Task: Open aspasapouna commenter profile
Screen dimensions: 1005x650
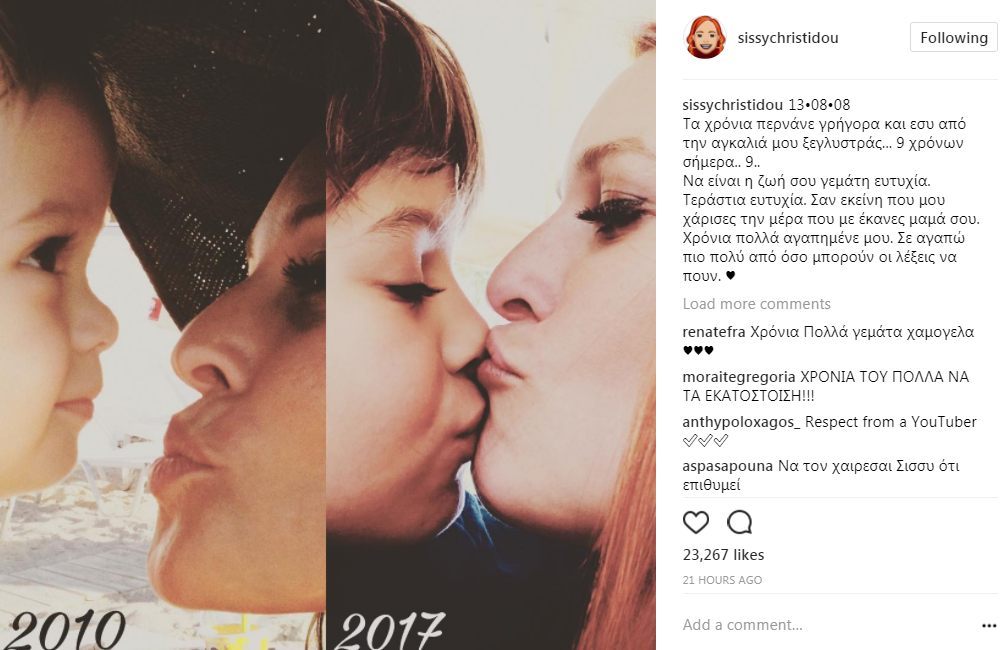Action: coord(728,466)
